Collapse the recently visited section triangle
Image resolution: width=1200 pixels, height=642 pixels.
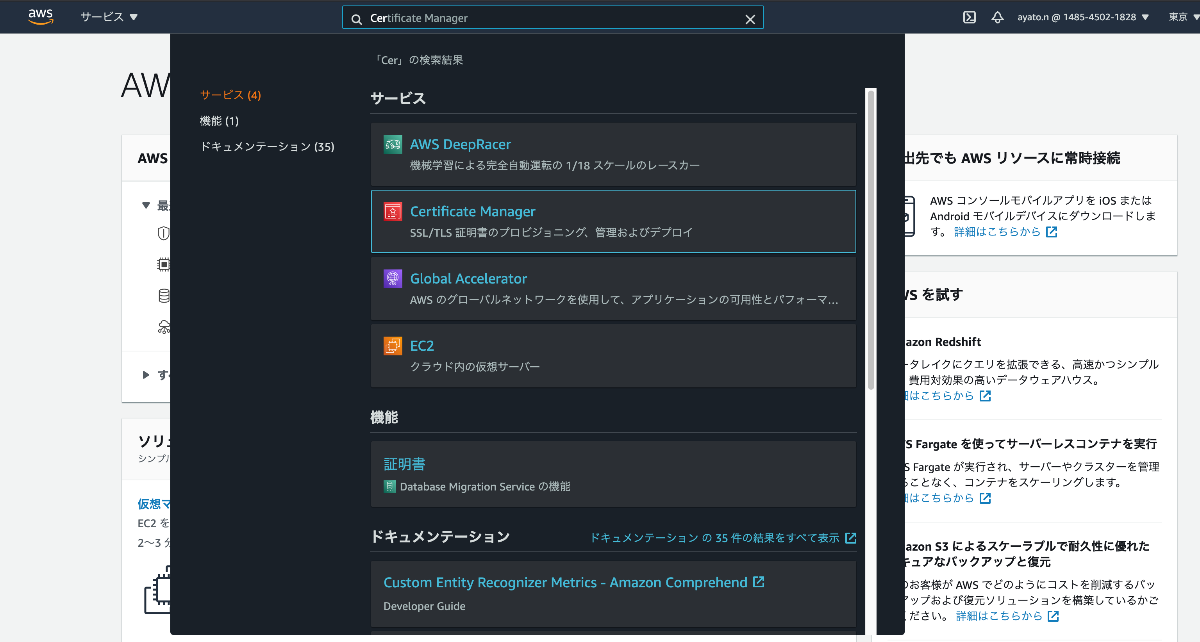(146, 205)
